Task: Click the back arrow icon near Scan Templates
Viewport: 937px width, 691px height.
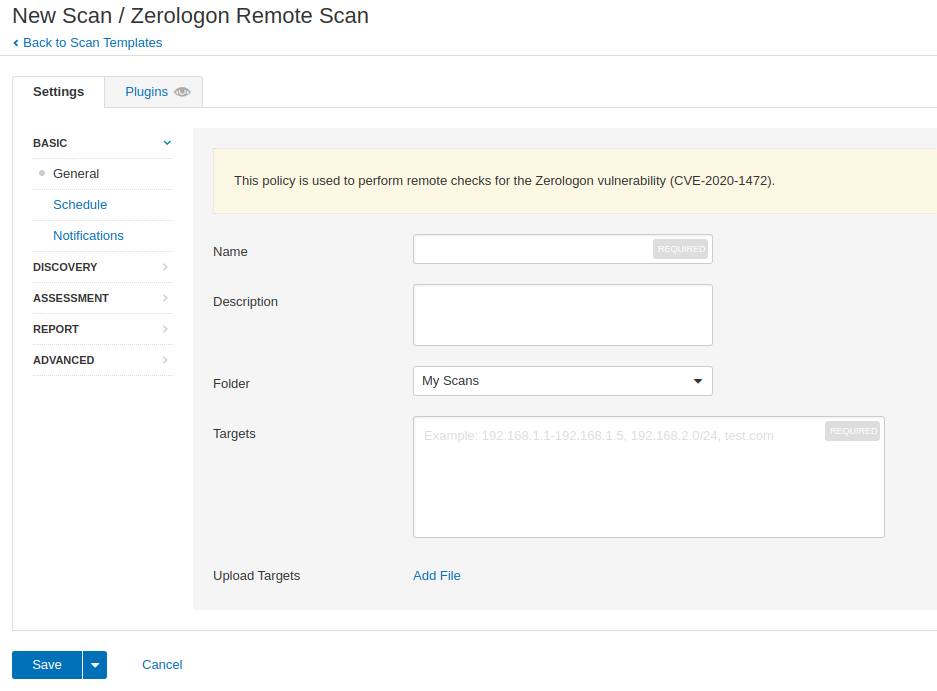Action: tap(16, 43)
